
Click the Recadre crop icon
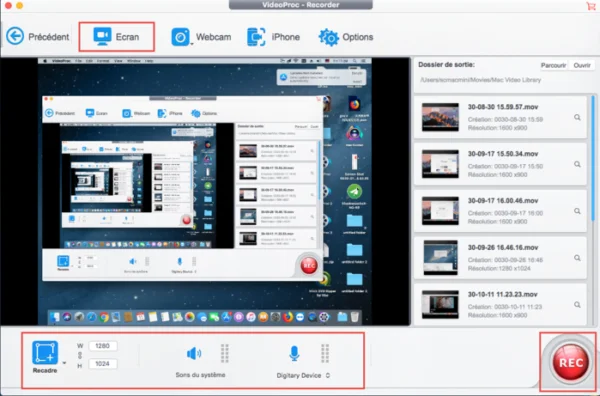[45, 352]
